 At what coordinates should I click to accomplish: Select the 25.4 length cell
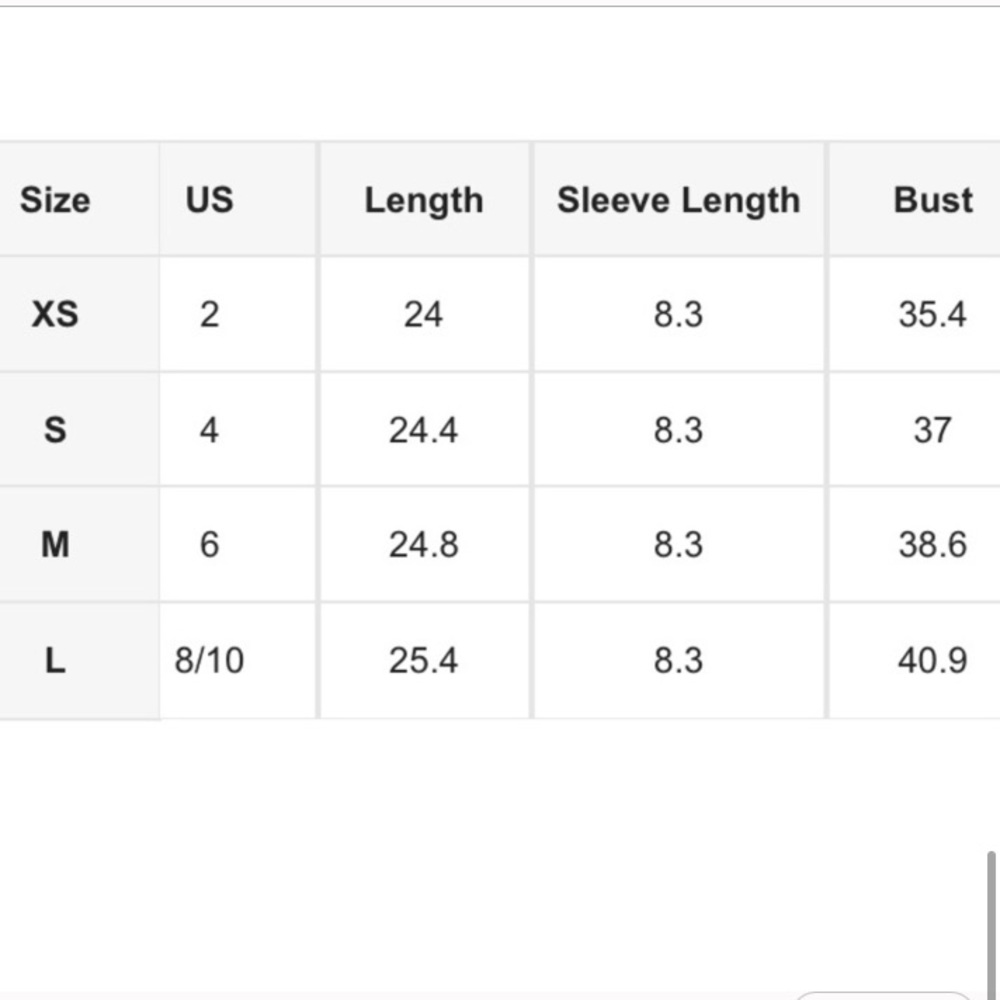point(424,660)
